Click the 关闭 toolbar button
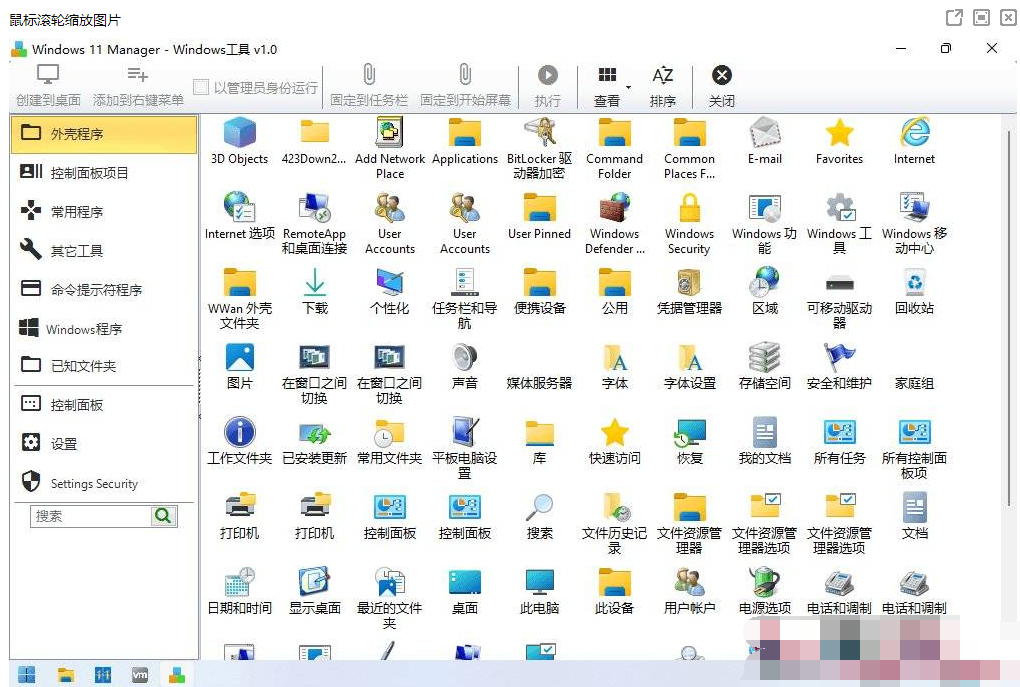The image size is (1020, 687). 721,85
